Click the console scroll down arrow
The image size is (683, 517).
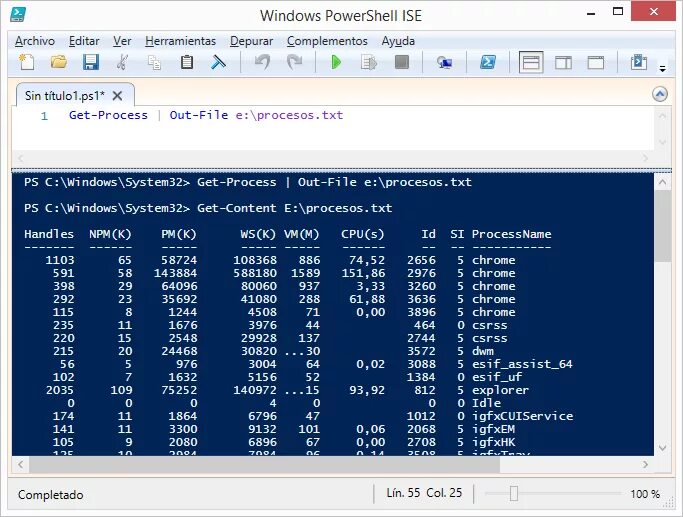tap(663, 448)
